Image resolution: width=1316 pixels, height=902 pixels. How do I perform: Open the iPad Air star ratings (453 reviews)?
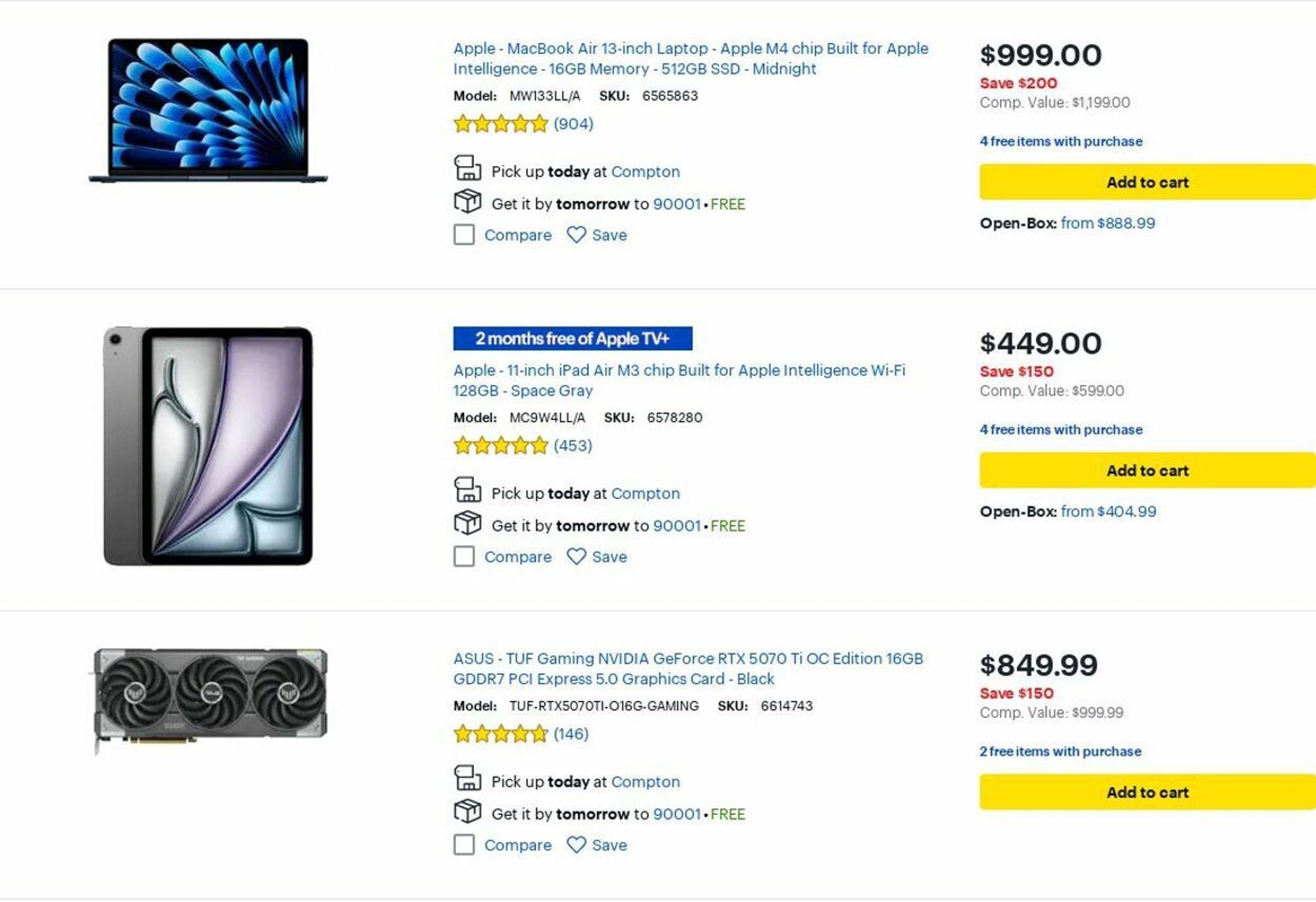tap(501, 446)
